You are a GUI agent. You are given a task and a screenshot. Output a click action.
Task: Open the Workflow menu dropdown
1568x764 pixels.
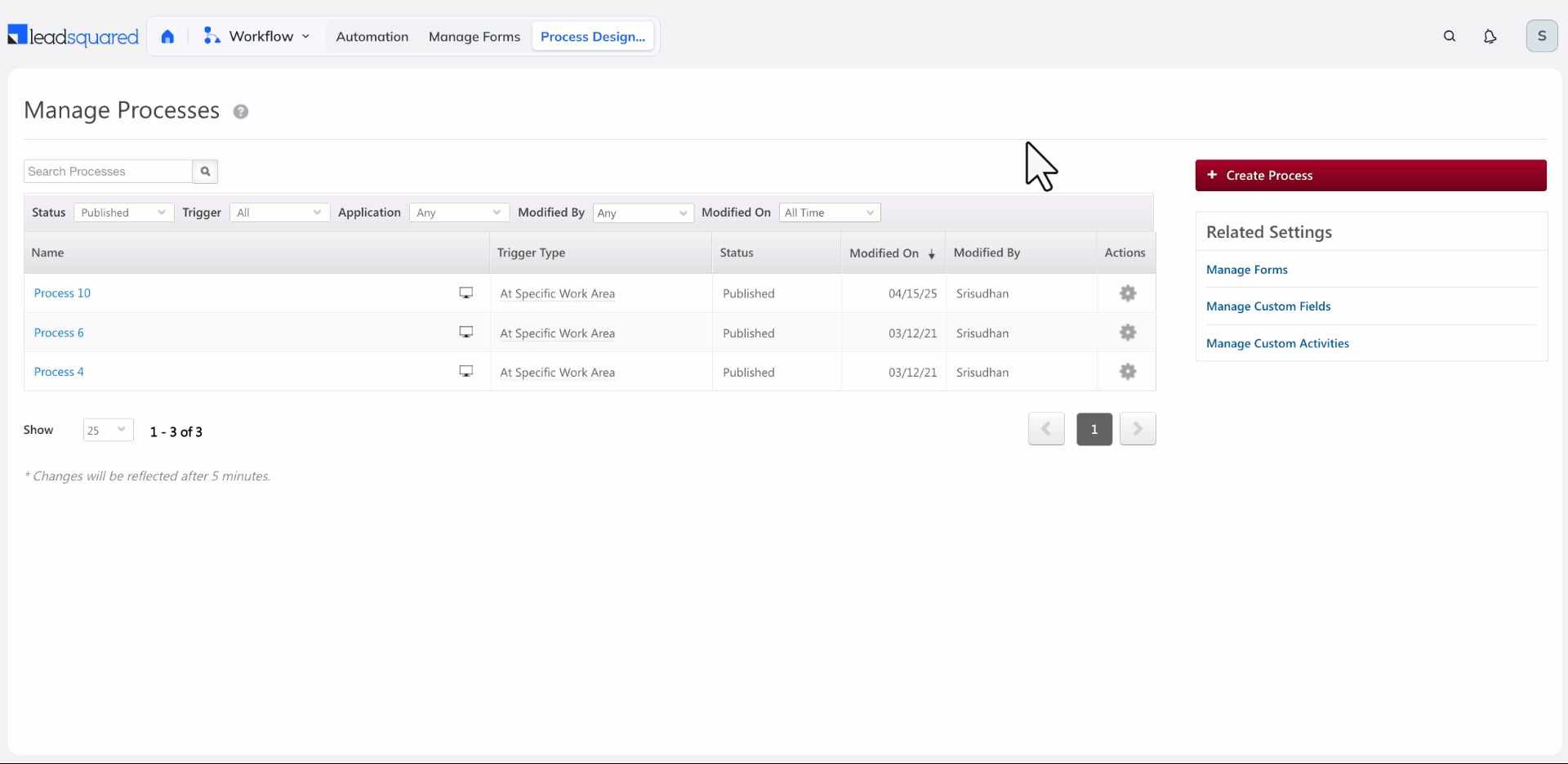(257, 37)
